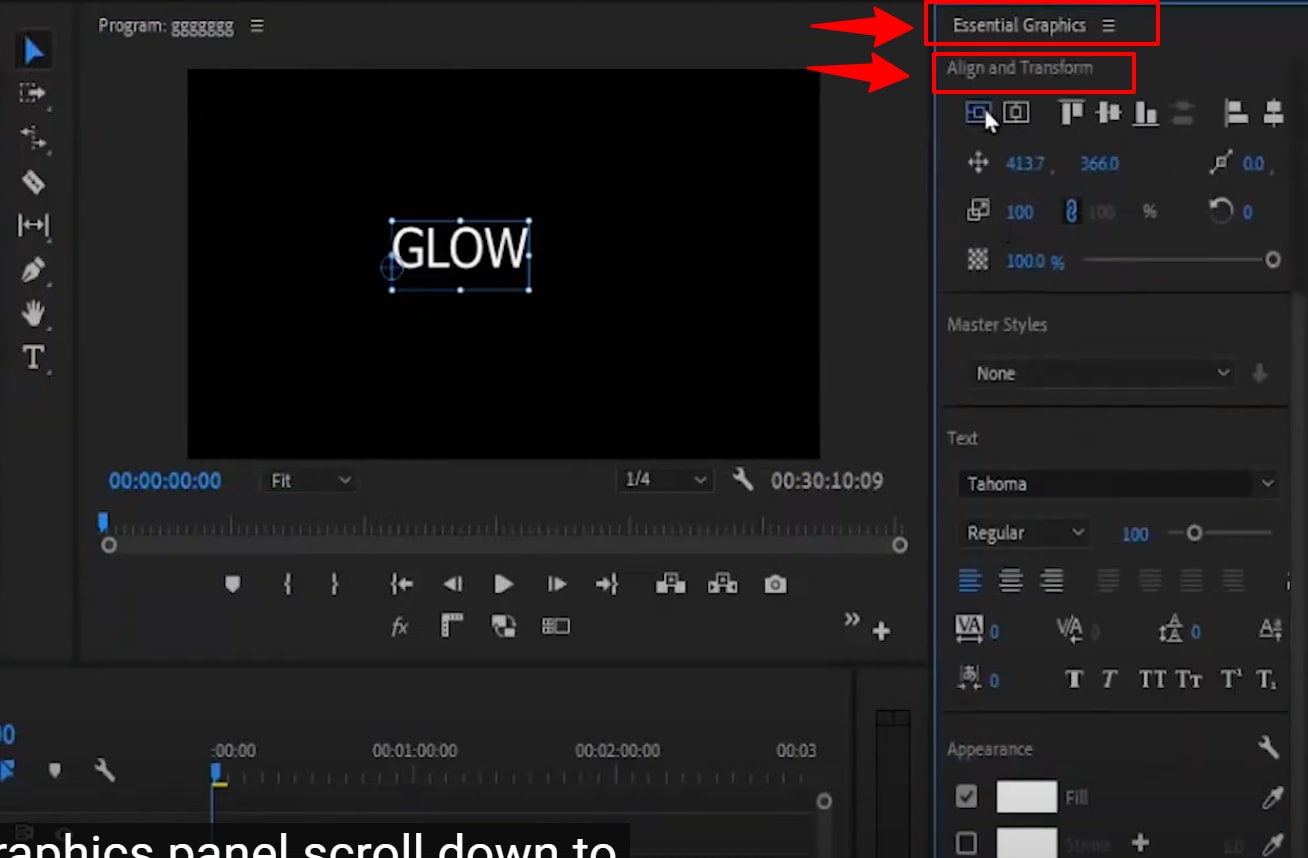The width and height of the screenshot is (1308, 858).
Task: Select the Pen tool
Action: point(33,270)
